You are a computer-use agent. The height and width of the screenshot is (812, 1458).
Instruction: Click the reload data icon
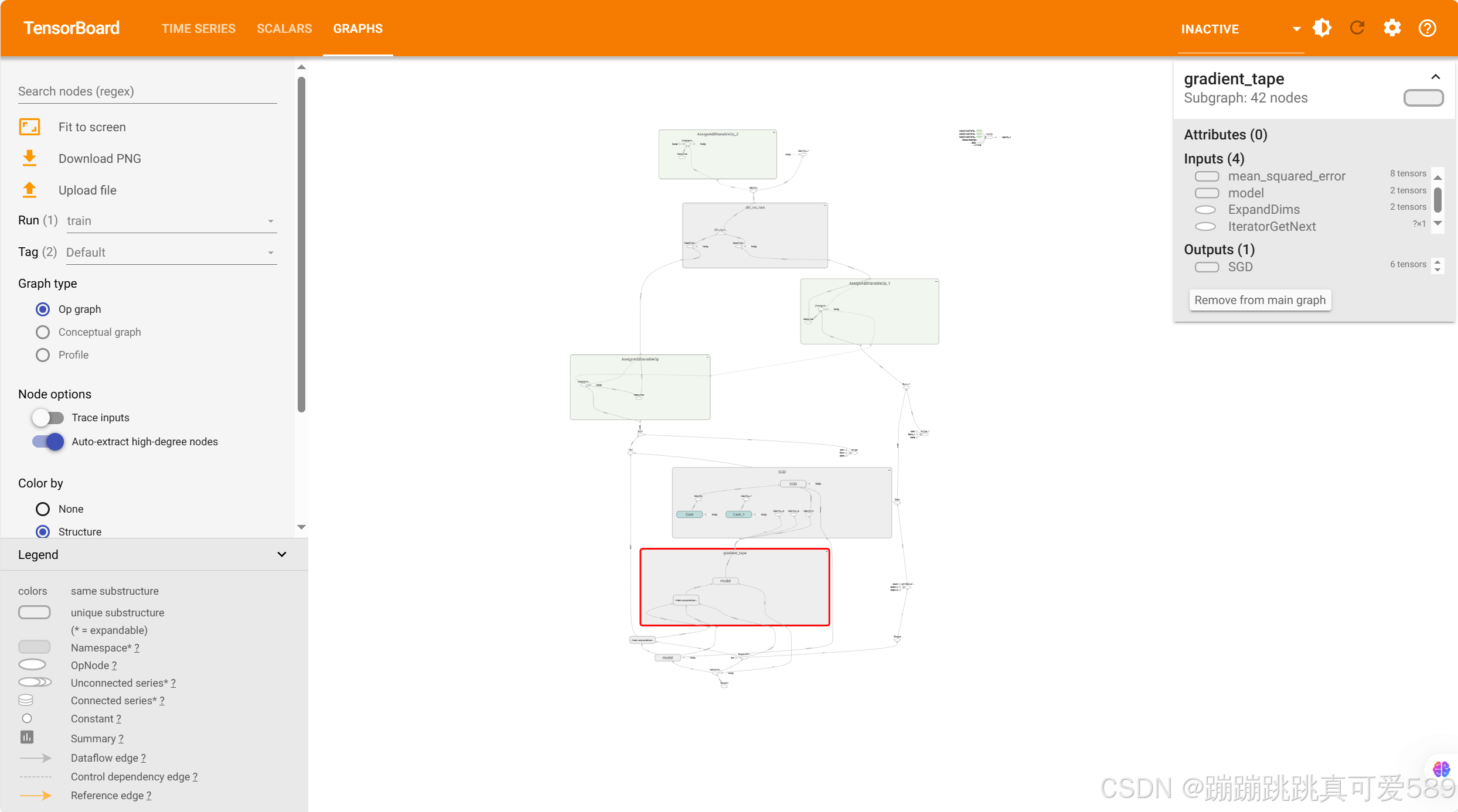pos(1357,28)
